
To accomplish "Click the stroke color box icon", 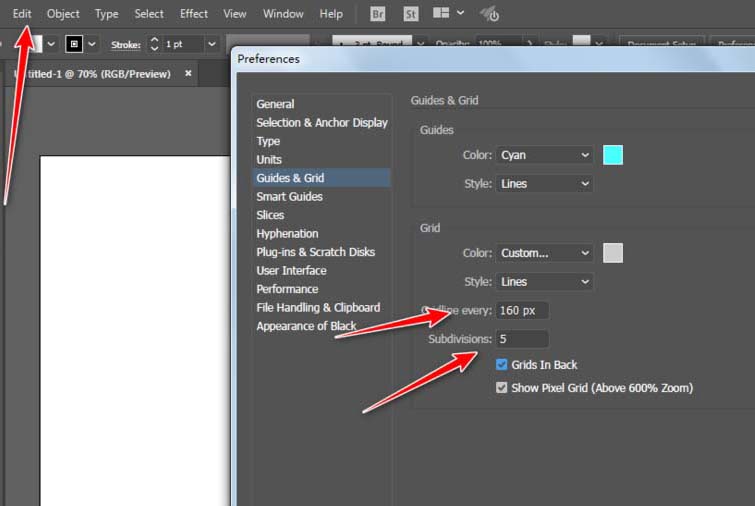I will (74, 44).
